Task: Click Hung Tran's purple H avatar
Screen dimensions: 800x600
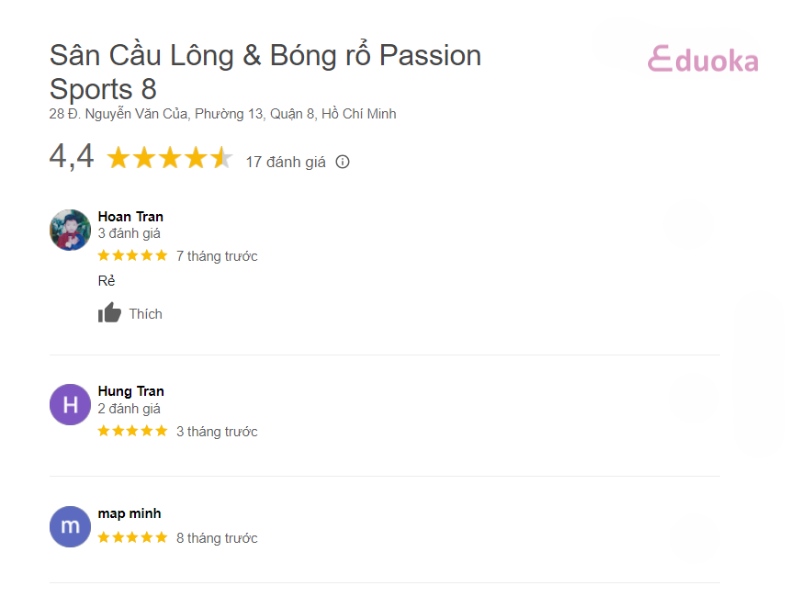Action: 70,405
